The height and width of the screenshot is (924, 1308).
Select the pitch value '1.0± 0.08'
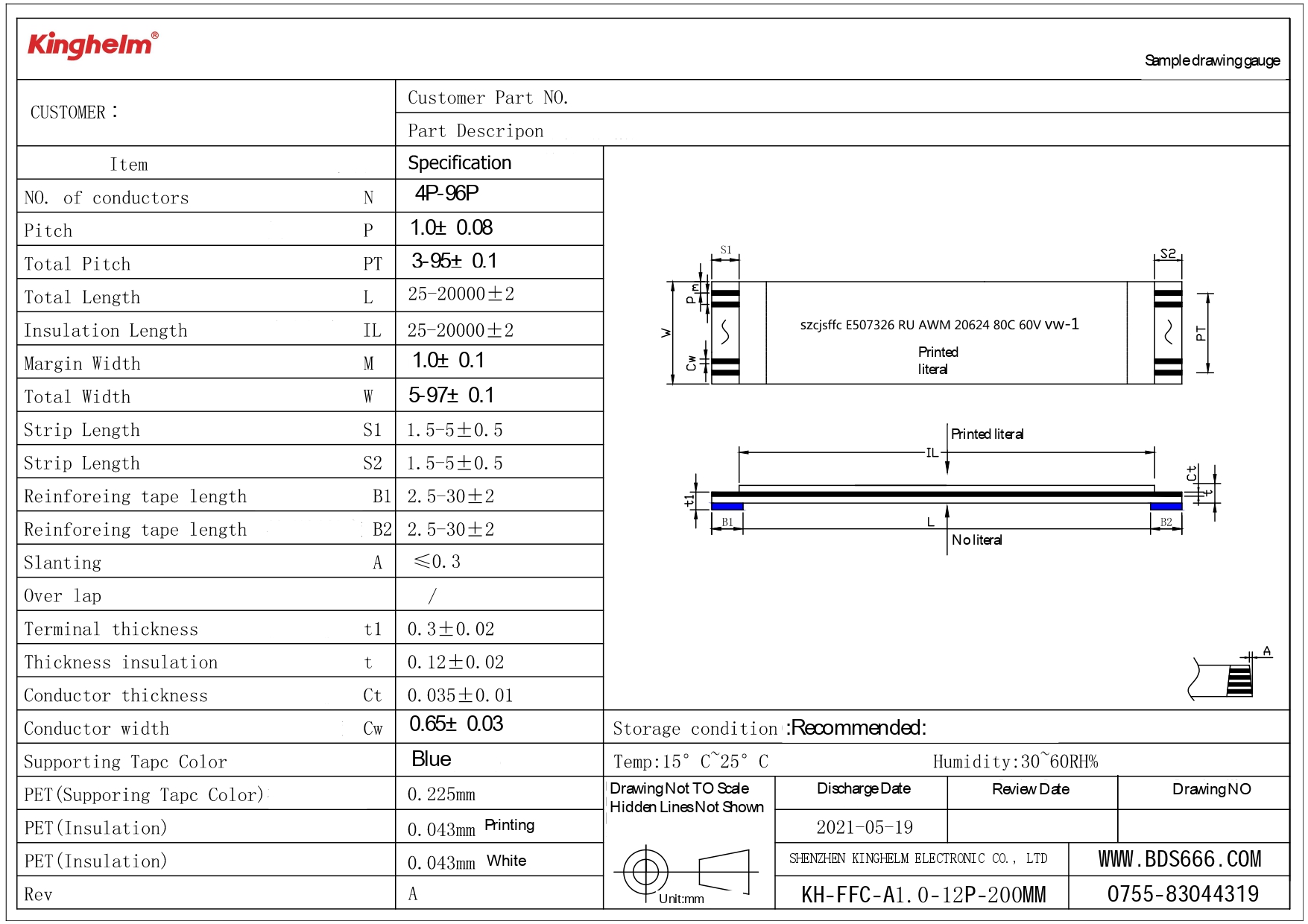click(x=452, y=227)
